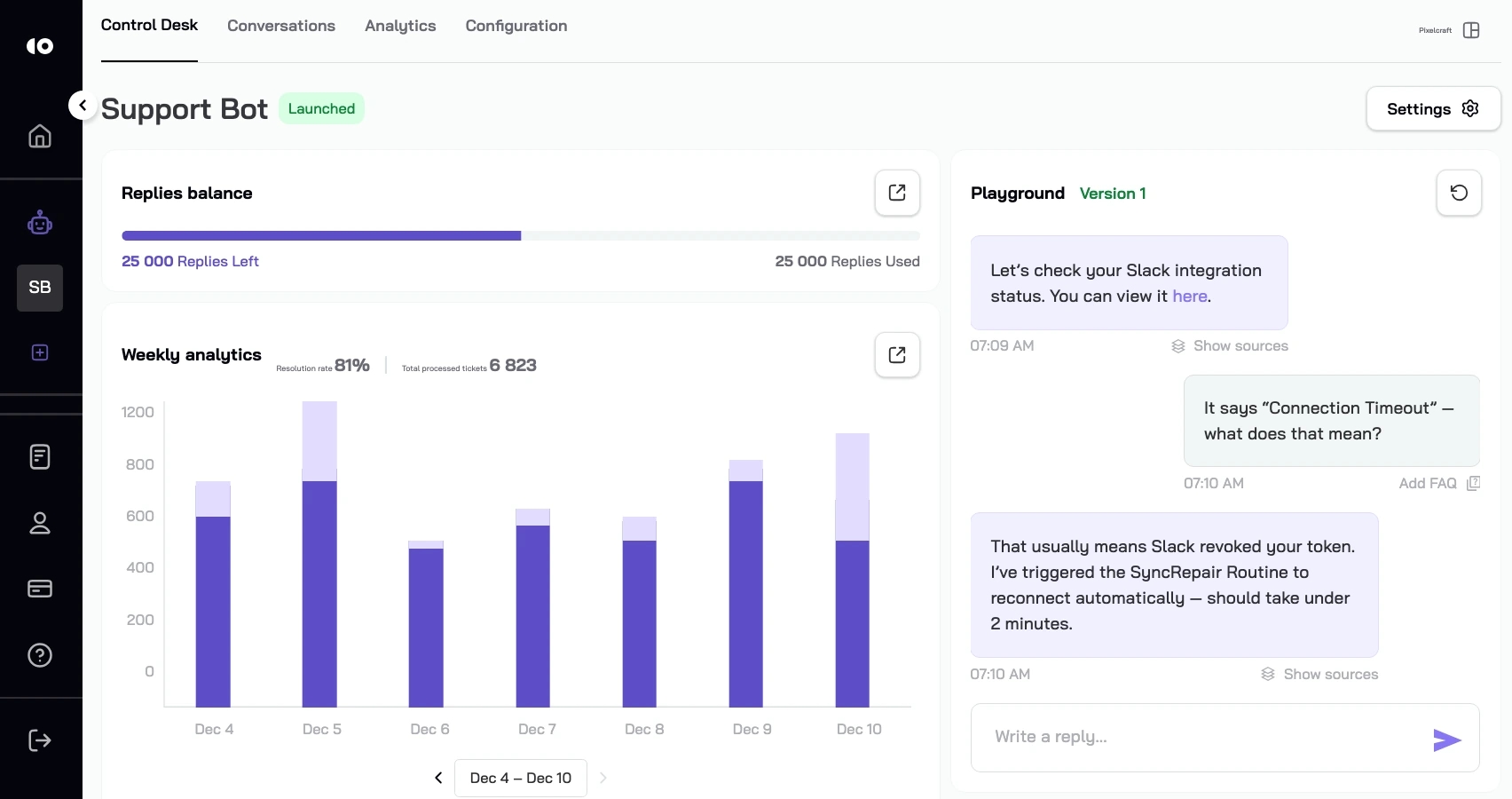The width and height of the screenshot is (1512, 799).
Task: Reset the Playground conversation
Action: [1459, 193]
